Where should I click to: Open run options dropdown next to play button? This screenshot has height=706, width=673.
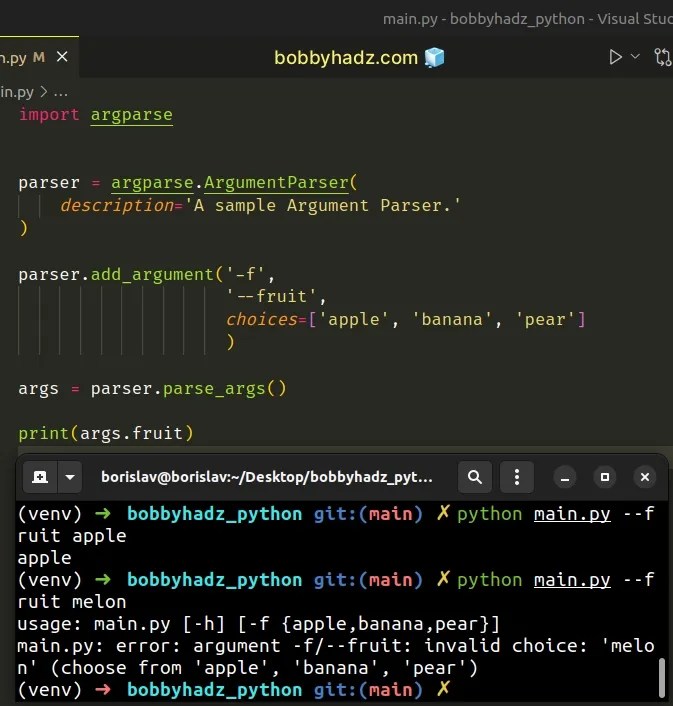[635, 57]
